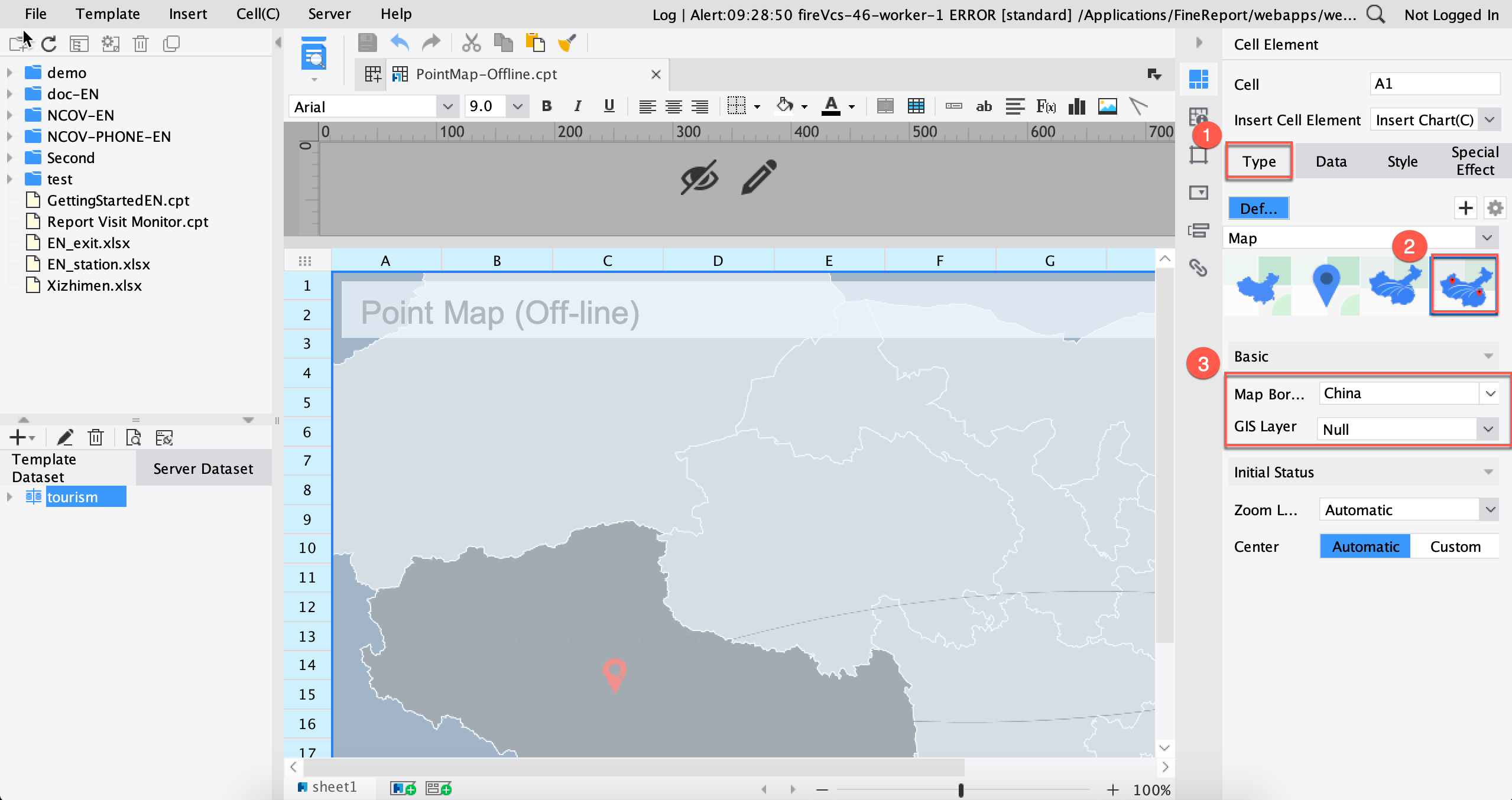Open the font color picker

point(852,107)
